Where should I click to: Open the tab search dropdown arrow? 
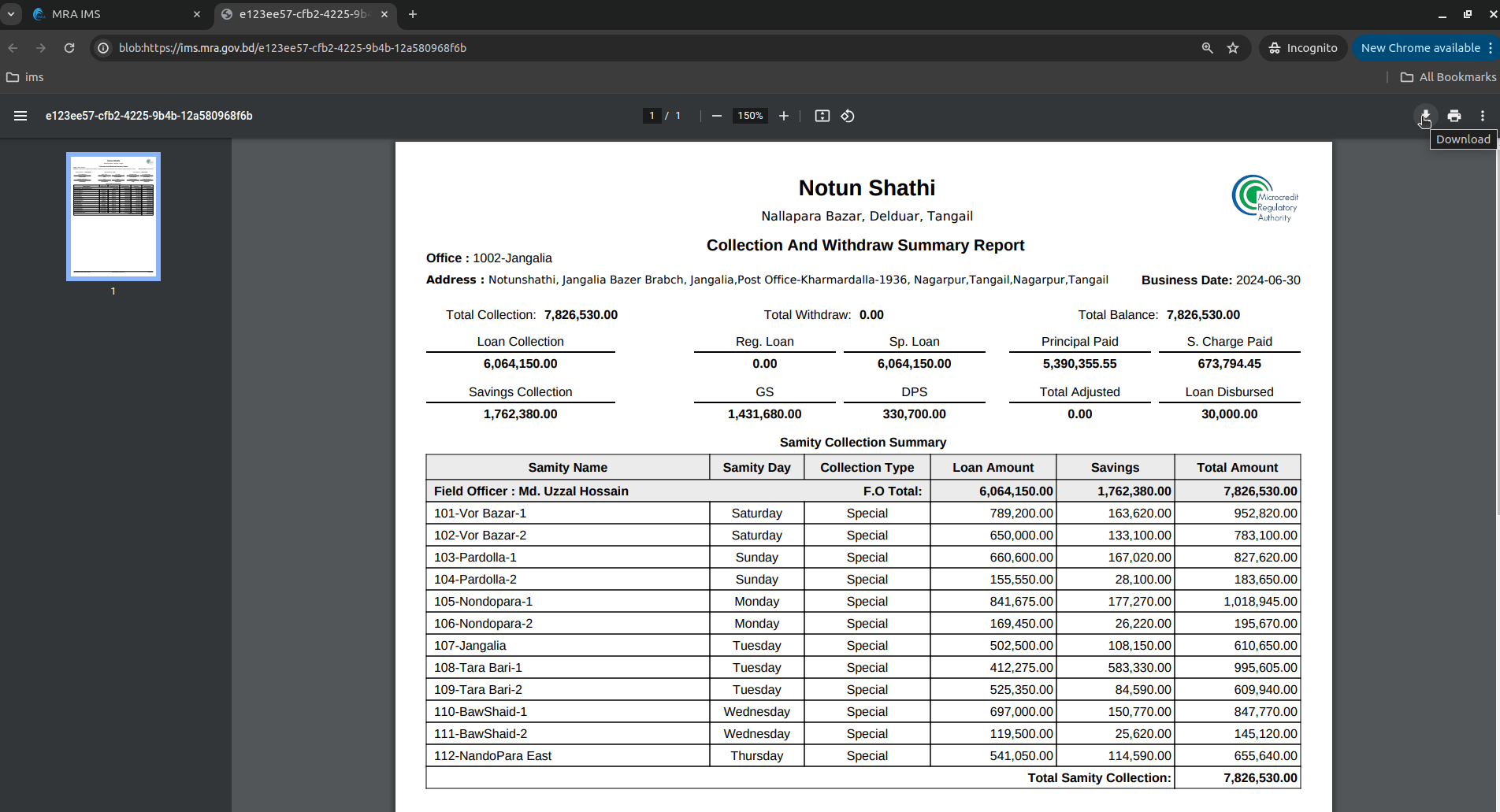(x=11, y=14)
